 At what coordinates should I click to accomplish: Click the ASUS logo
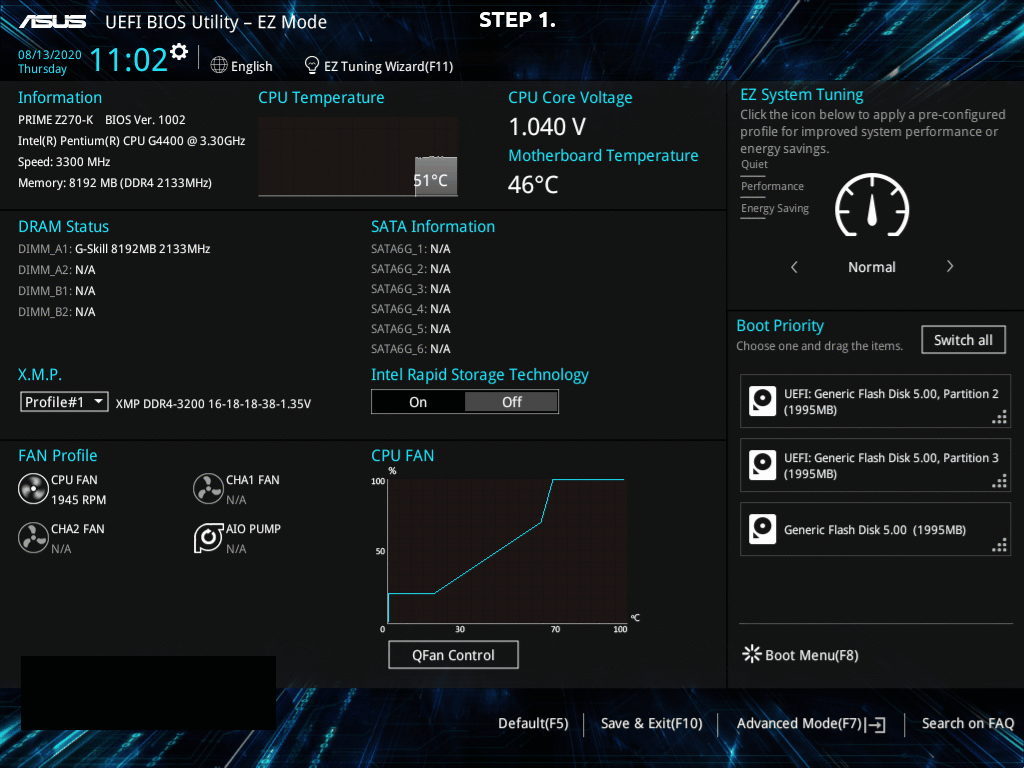pos(53,22)
